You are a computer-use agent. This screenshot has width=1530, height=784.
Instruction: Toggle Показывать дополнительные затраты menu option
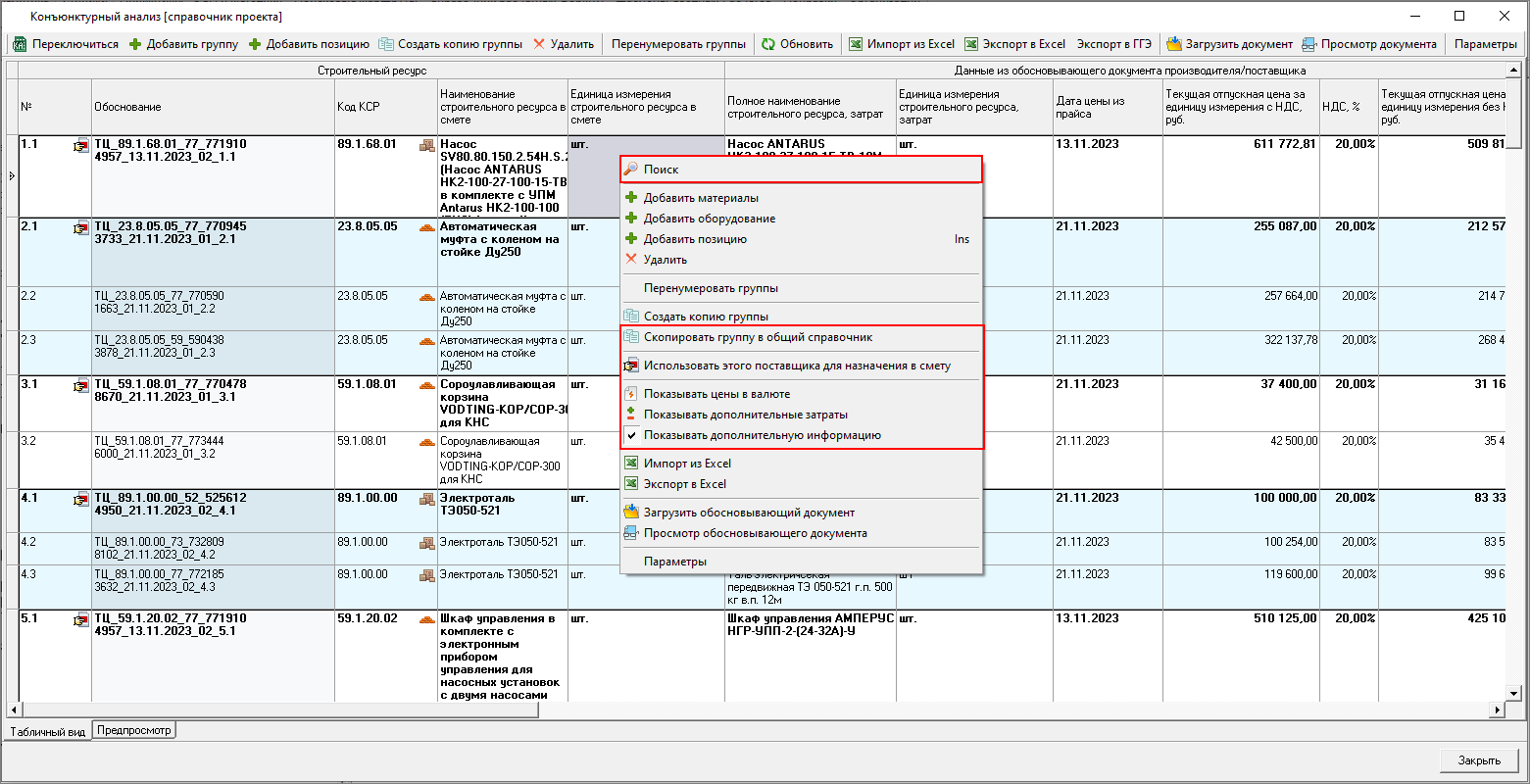coord(745,415)
